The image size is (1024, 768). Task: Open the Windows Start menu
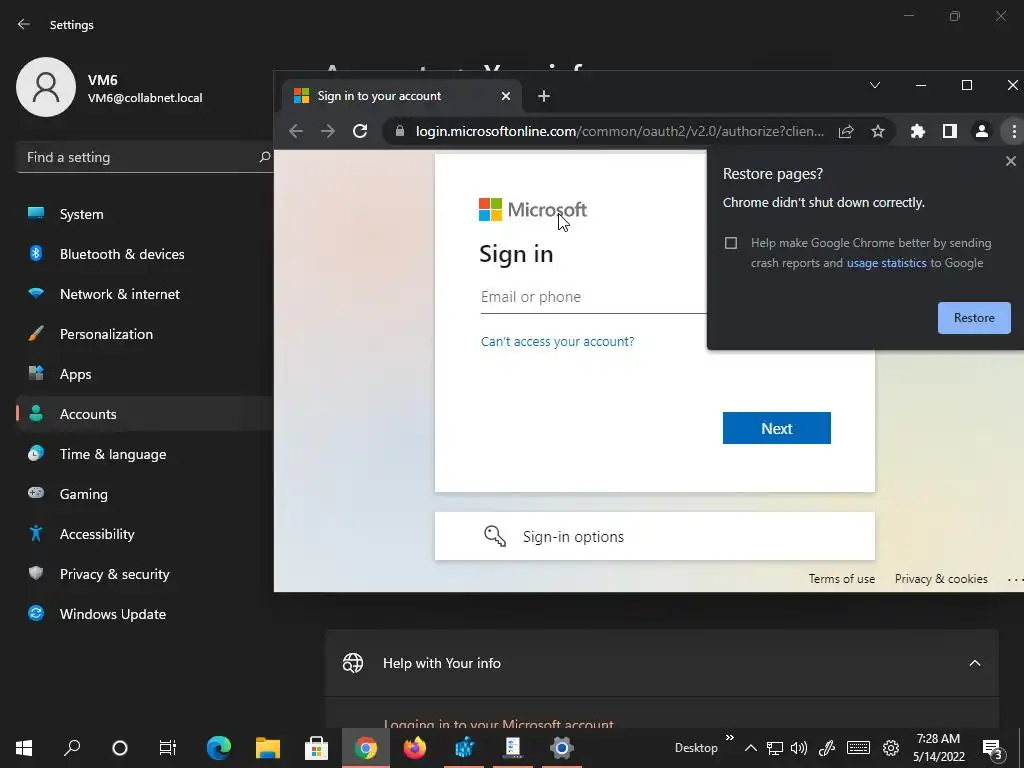click(24, 748)
